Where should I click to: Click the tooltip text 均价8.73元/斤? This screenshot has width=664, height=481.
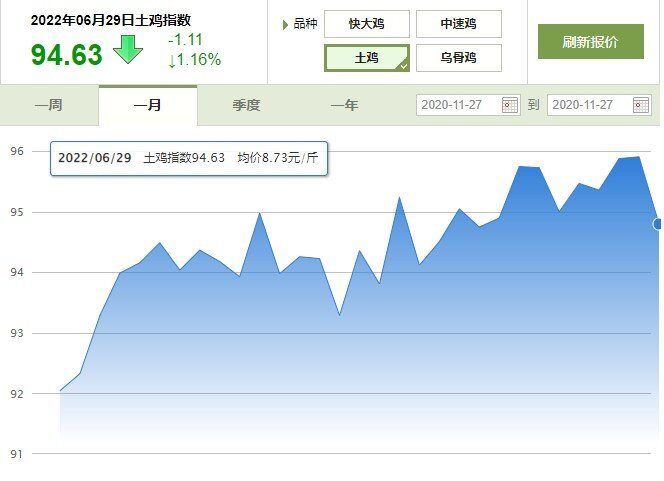tap(277, 158)
